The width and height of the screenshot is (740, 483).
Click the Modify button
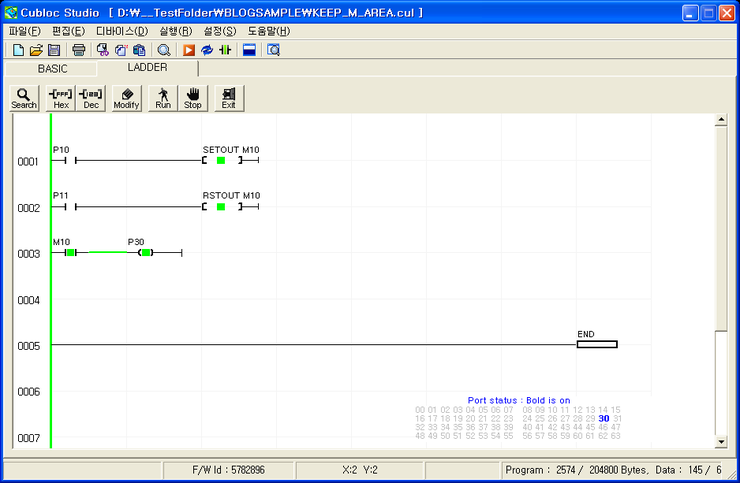[x=126, y=98]
